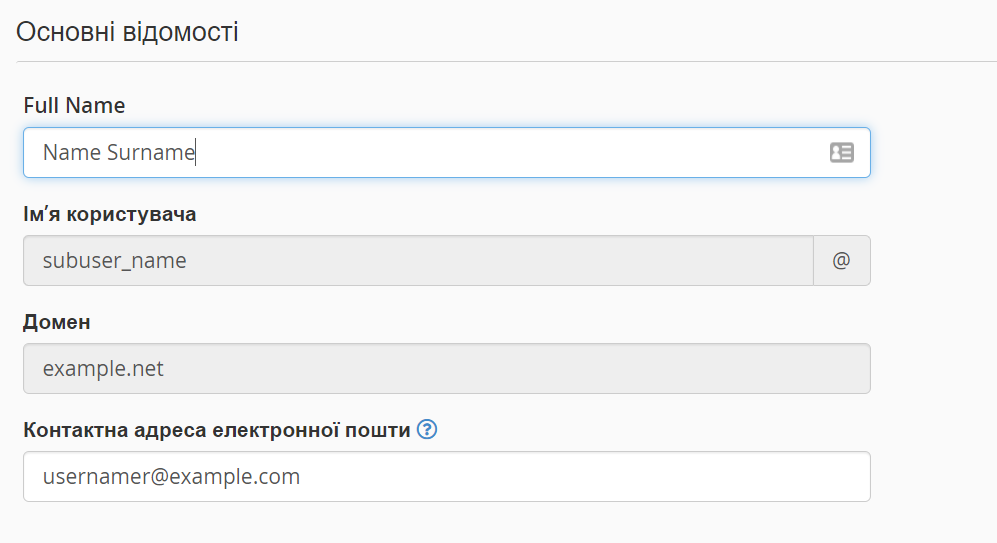
Task: Focus the Full Name input field
Action: point(445,152)
